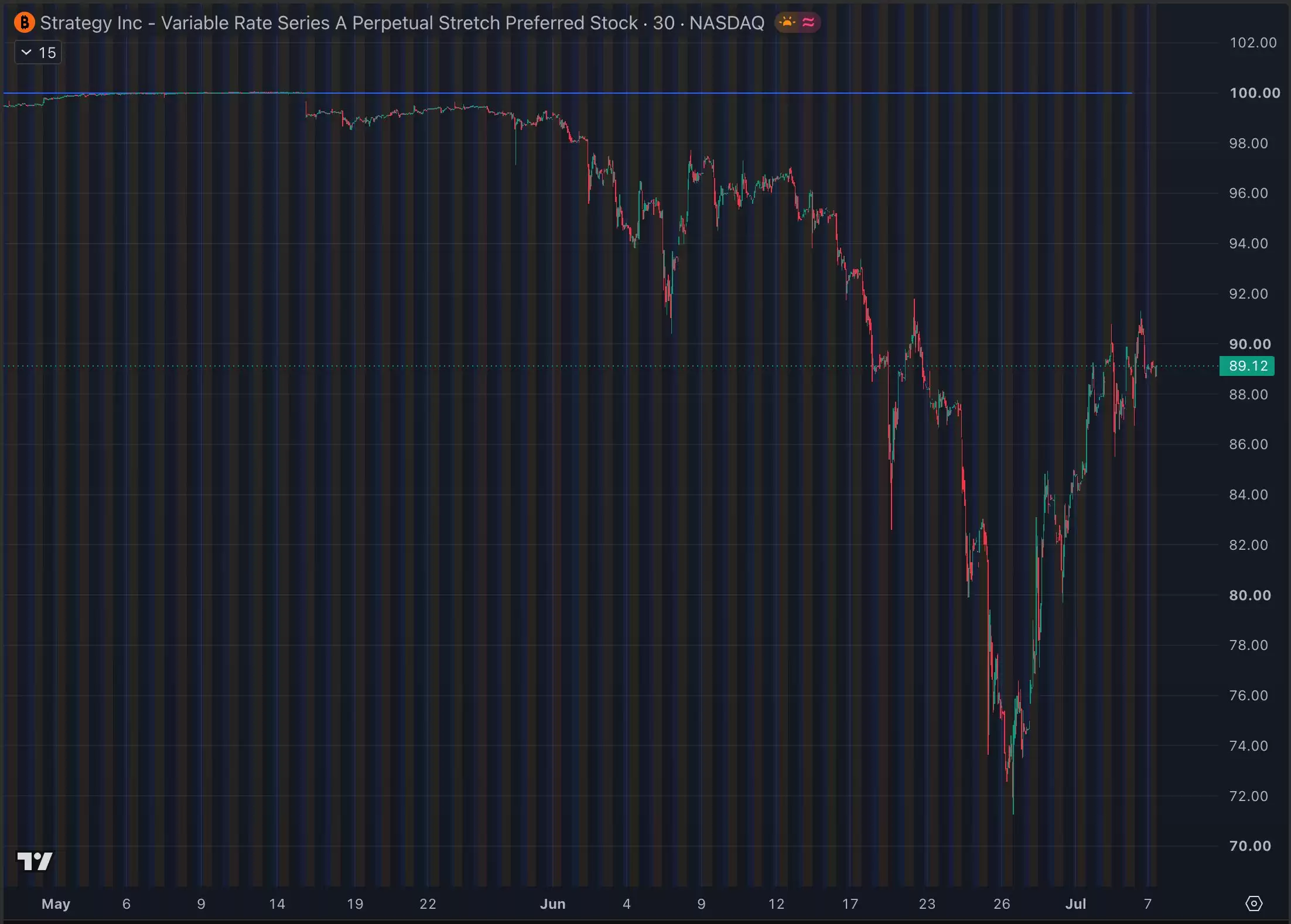
Task: Select the blue horizontal line at 100
Action: point(568,93)
